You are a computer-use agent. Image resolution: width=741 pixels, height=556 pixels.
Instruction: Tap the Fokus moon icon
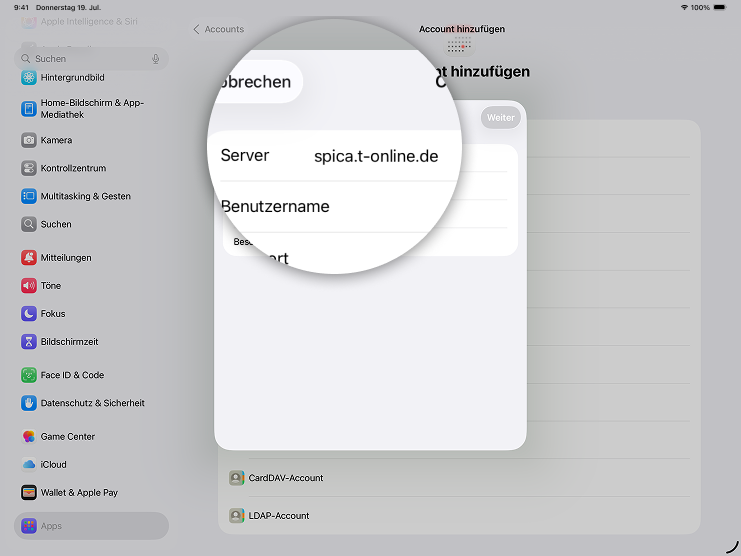click(29, 314)
